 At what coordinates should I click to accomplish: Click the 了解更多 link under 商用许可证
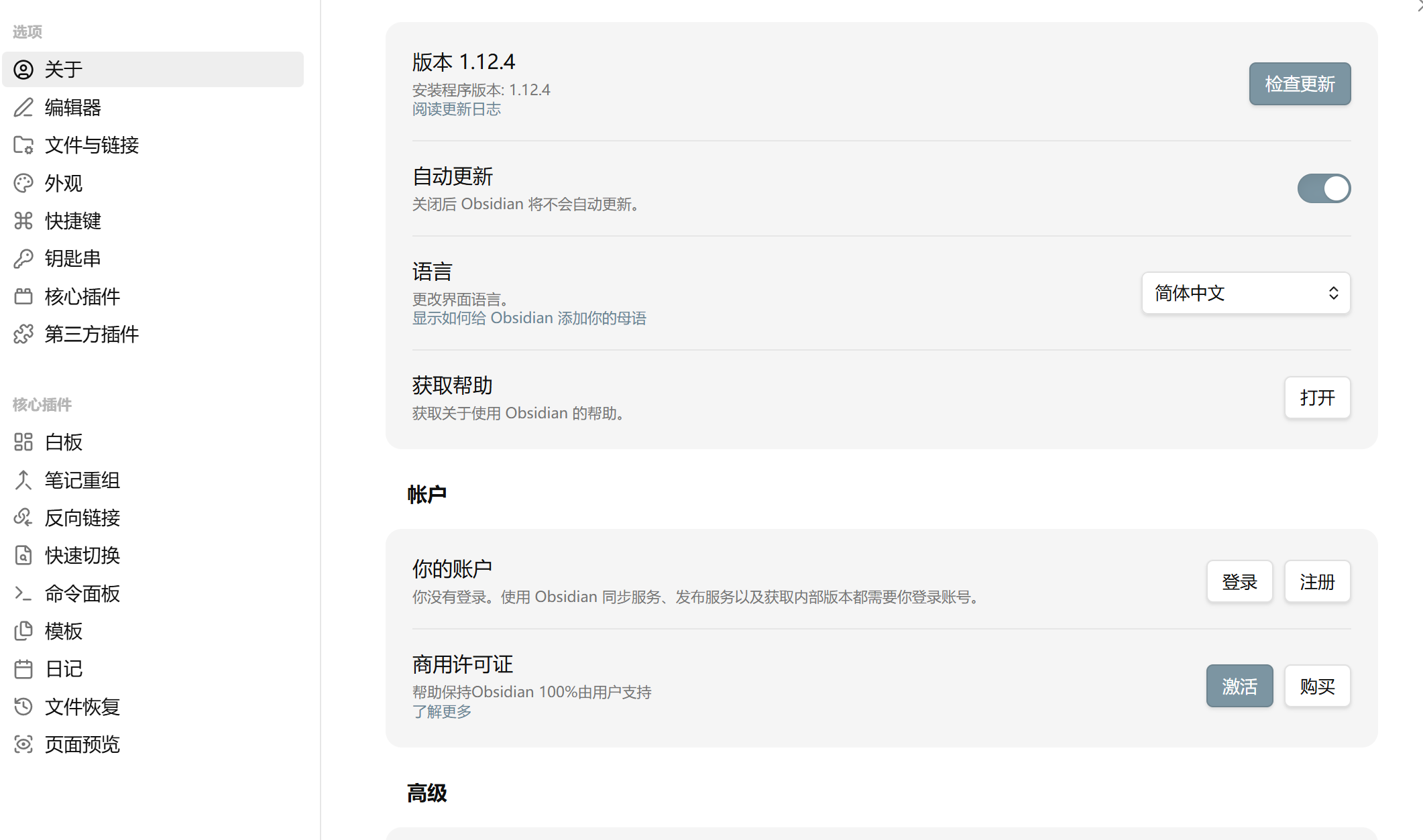[441, 711]
